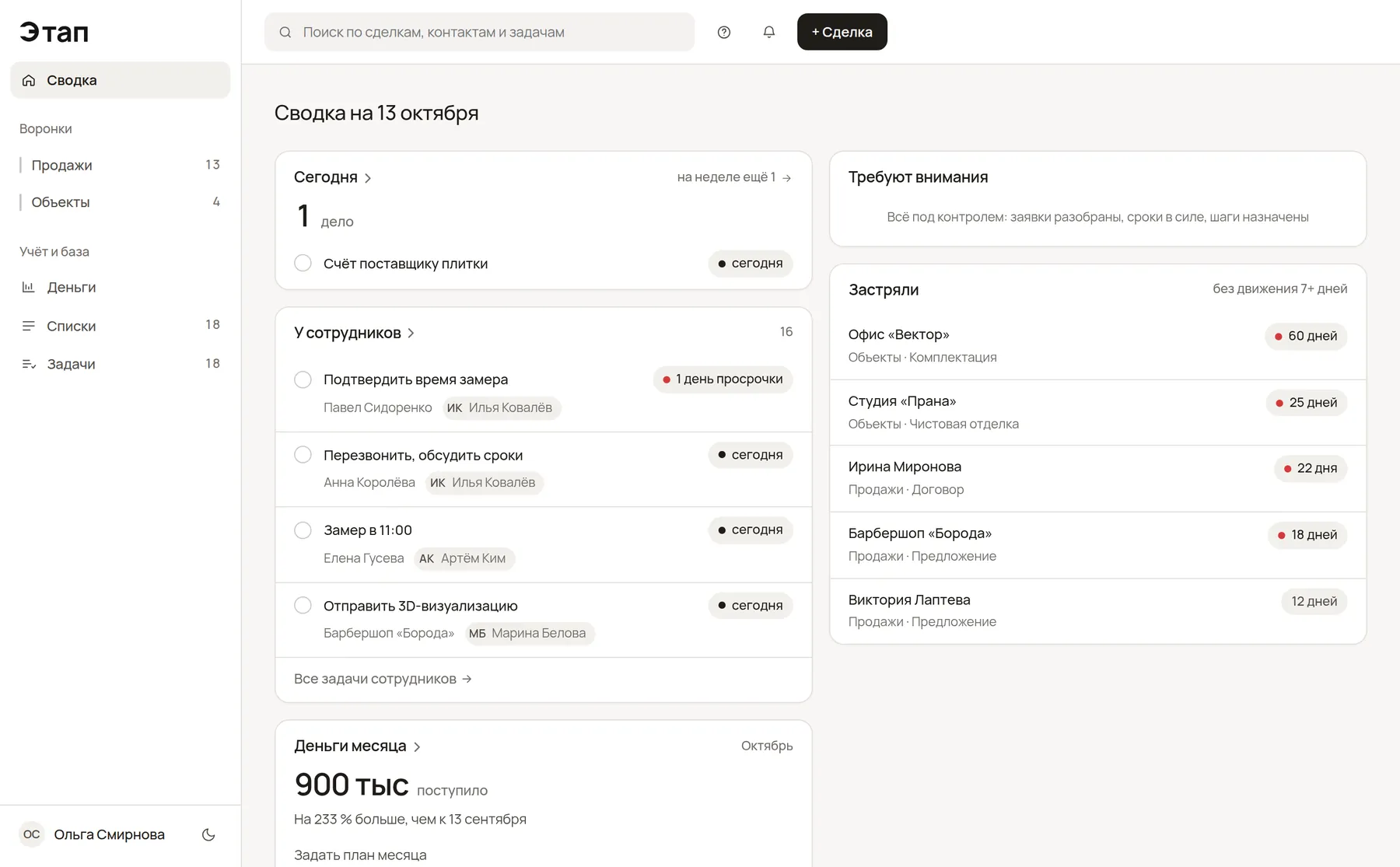Viewport: 1400px width, 867px height.
Task: Click МБ Марина Белова assignee chip
Action: tap(530, 633)
